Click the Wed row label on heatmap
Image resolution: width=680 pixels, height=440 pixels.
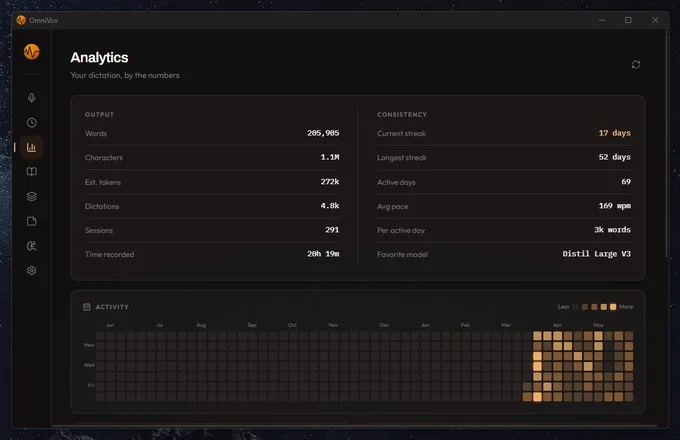click(89, 365)
